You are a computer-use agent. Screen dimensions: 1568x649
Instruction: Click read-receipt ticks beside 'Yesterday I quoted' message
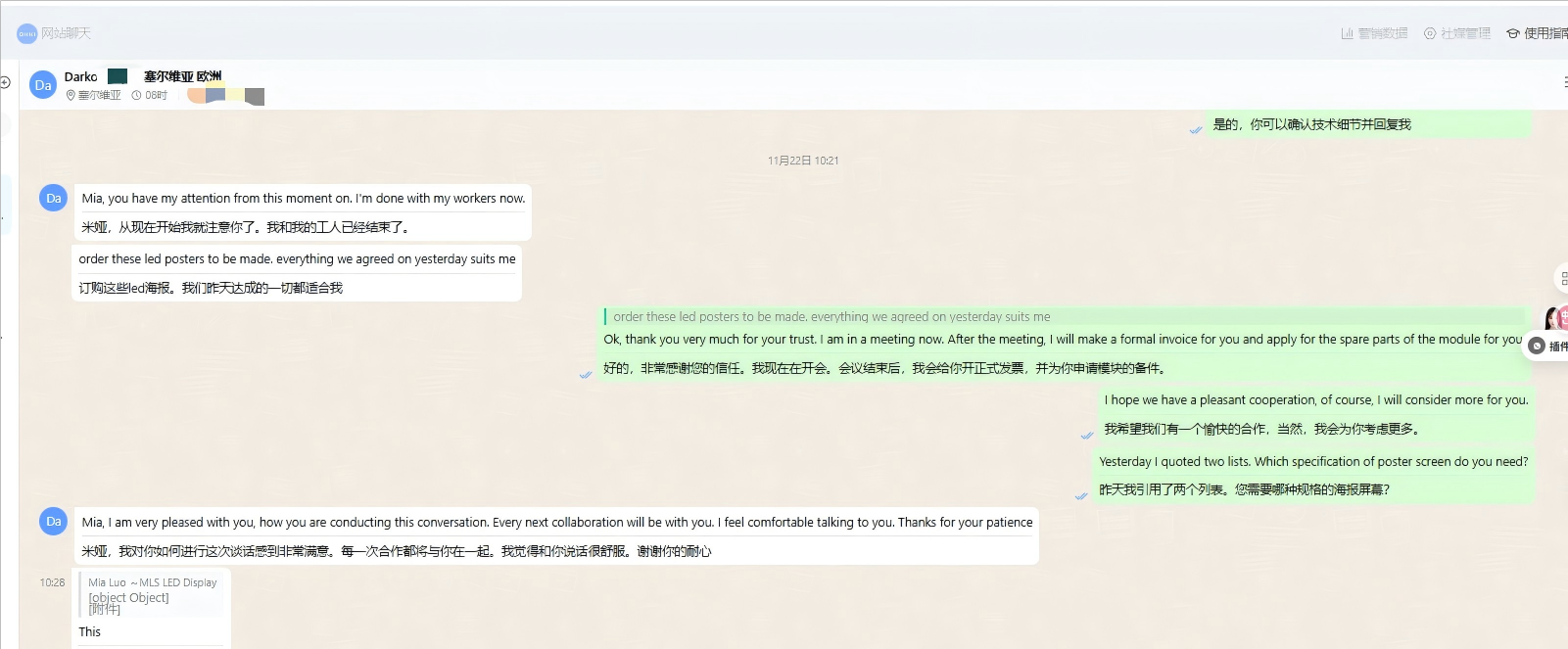pyautogui.click(x=1081, y=495)
